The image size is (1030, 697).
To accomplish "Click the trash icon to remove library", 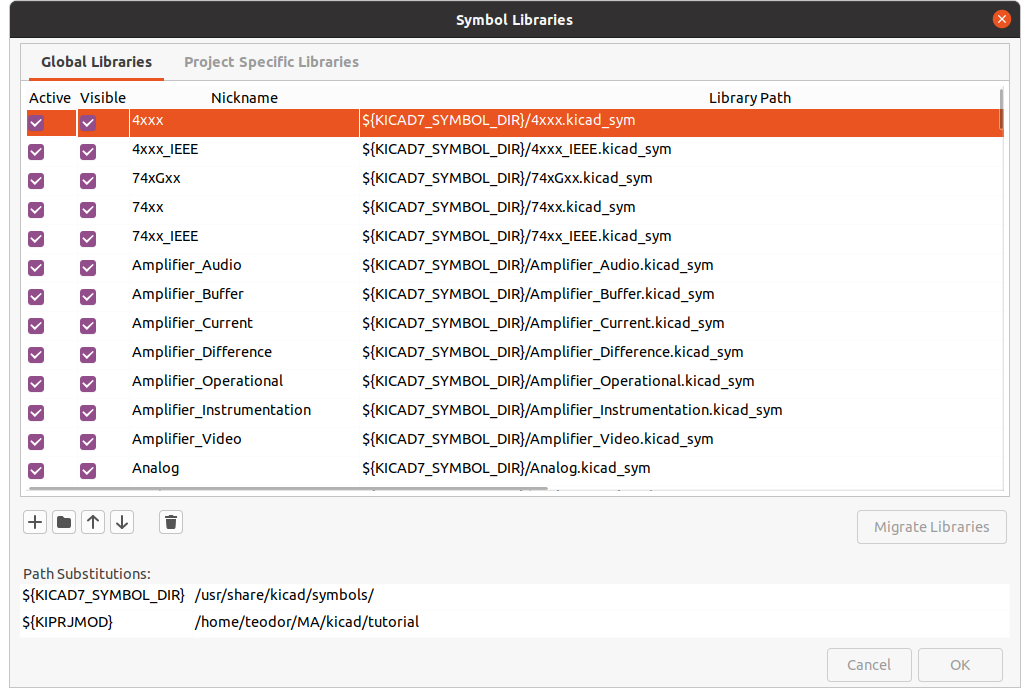I will (171, 522).
